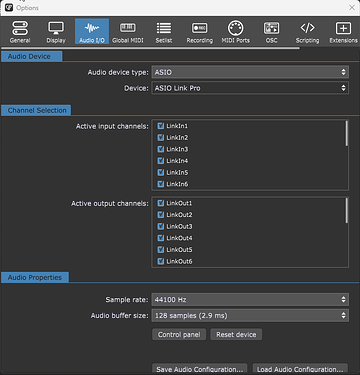360x375 pixels.
Task: Uncheck the LinkOut2 output channel
Action: click(x=161, y=215)
